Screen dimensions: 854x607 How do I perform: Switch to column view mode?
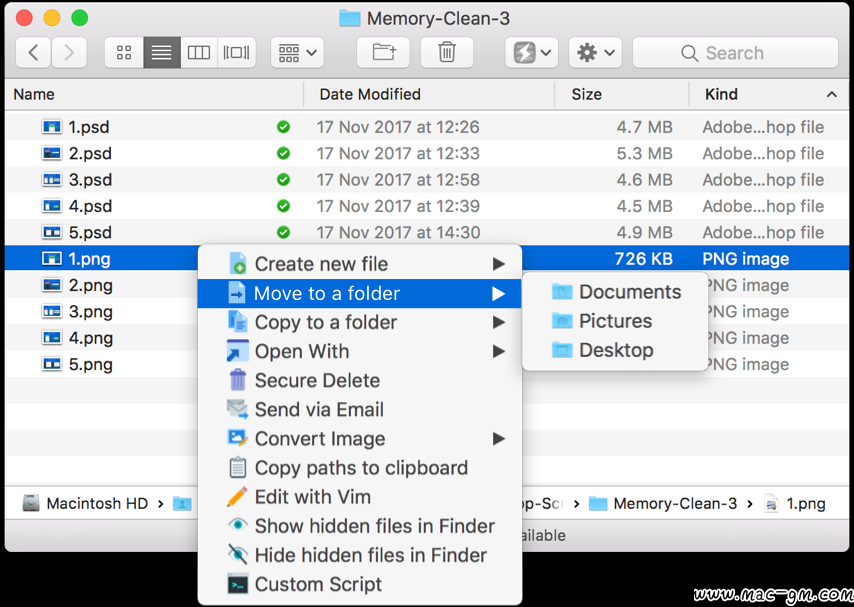click(x=199, y=53)
